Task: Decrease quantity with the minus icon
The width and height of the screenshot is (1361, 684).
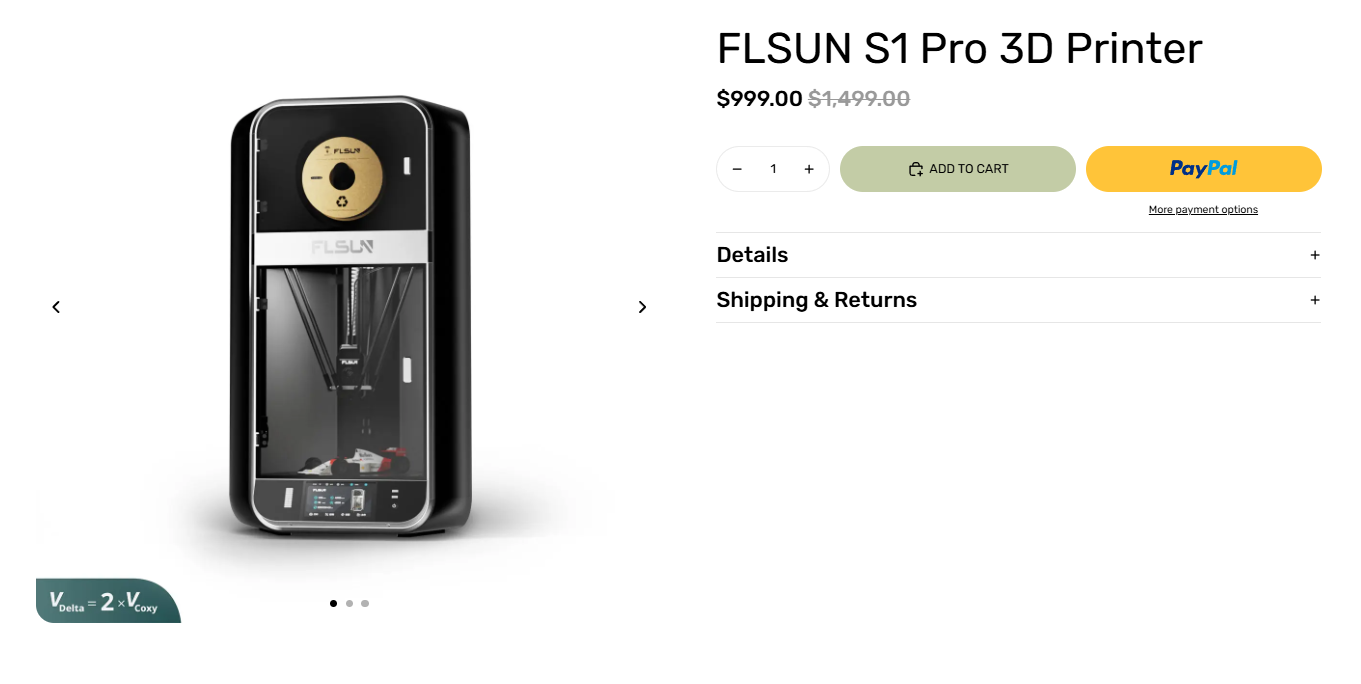Action: click(x=737, y=169)
